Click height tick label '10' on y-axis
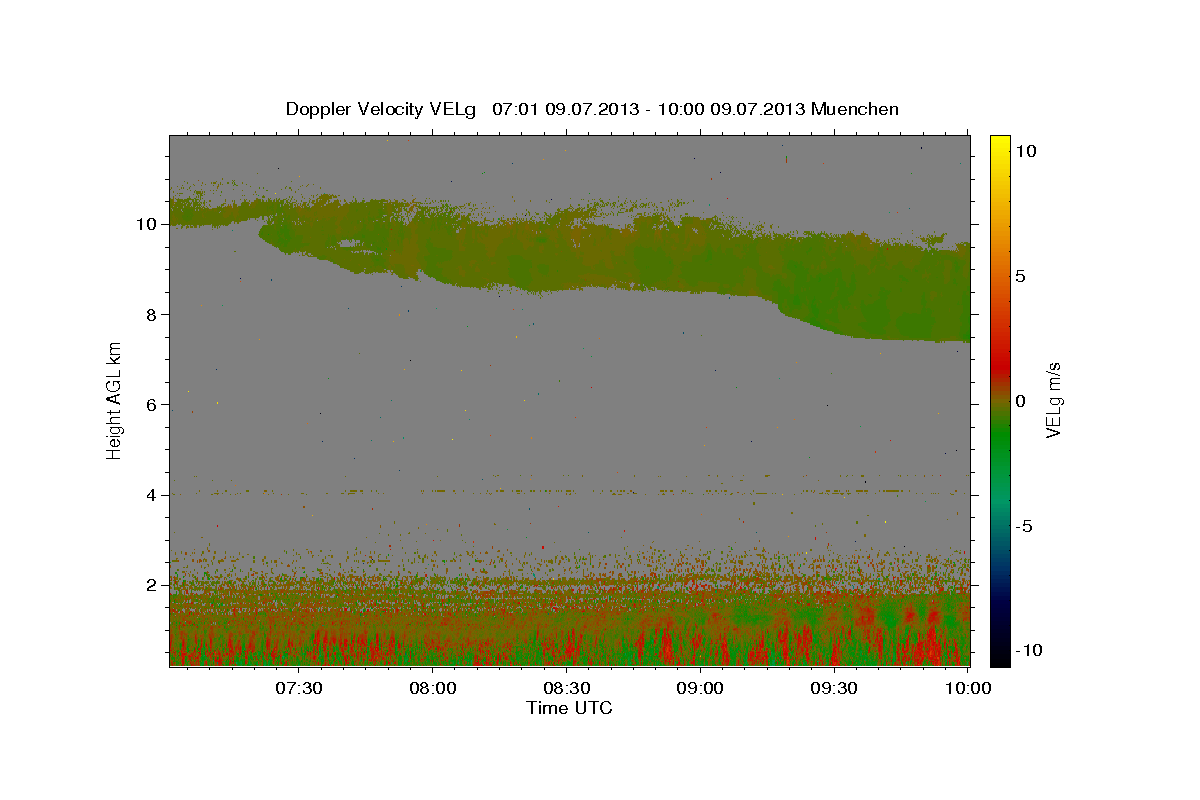The image size is (1200, 800). pos(149,224)
